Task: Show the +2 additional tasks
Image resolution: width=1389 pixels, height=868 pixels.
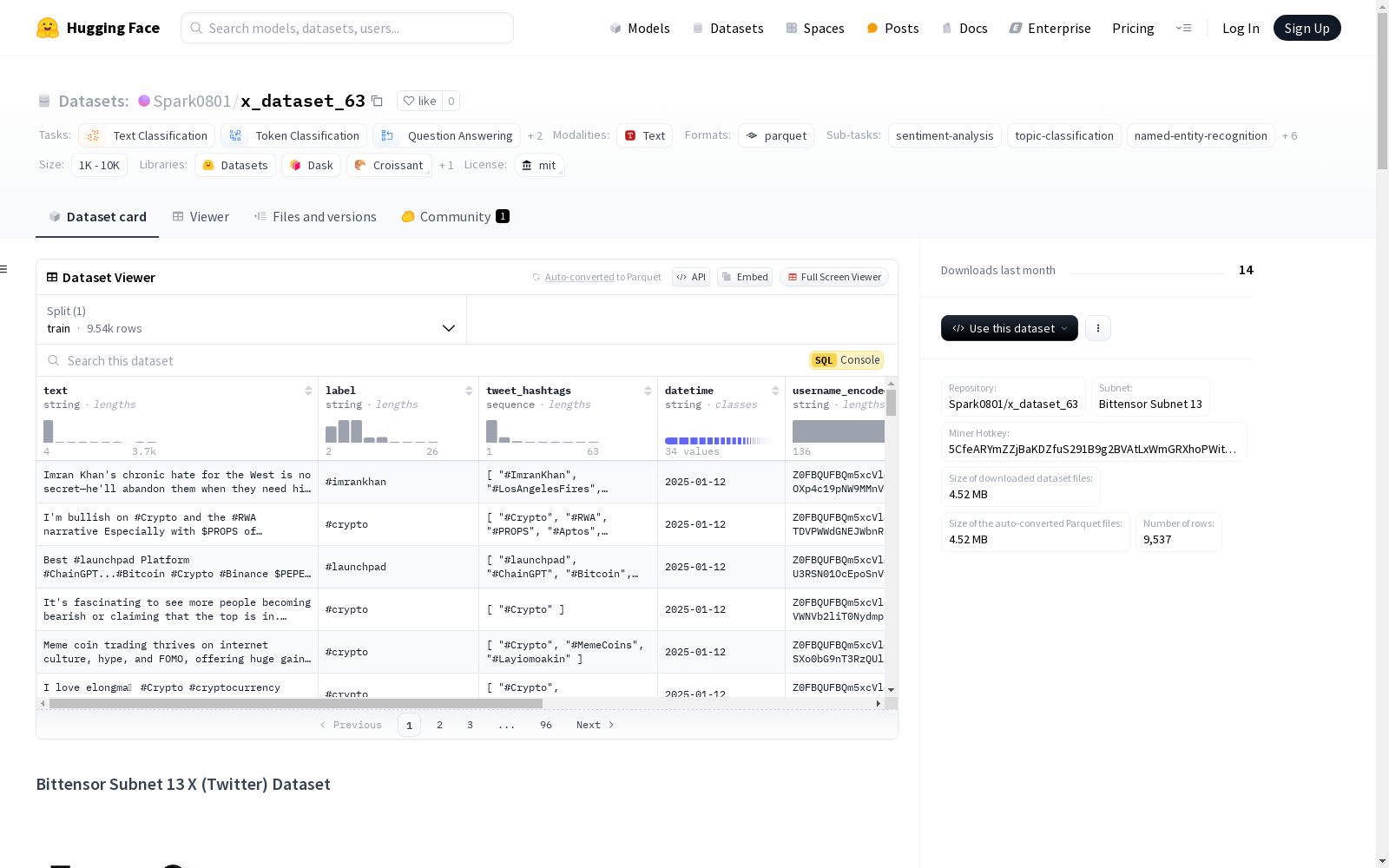Action: [535, 135]
